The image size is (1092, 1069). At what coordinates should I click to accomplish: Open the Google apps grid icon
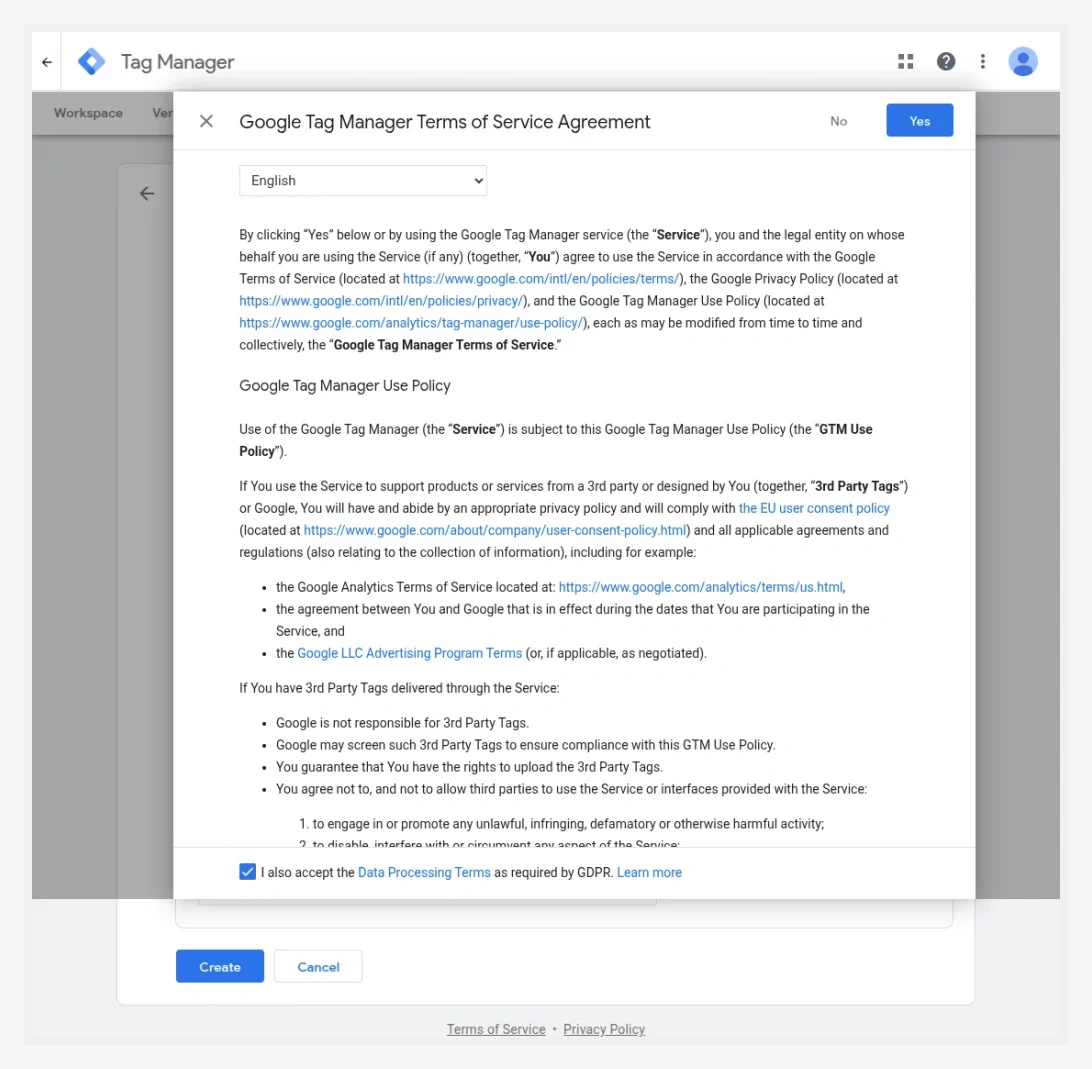tap(905, 61)
